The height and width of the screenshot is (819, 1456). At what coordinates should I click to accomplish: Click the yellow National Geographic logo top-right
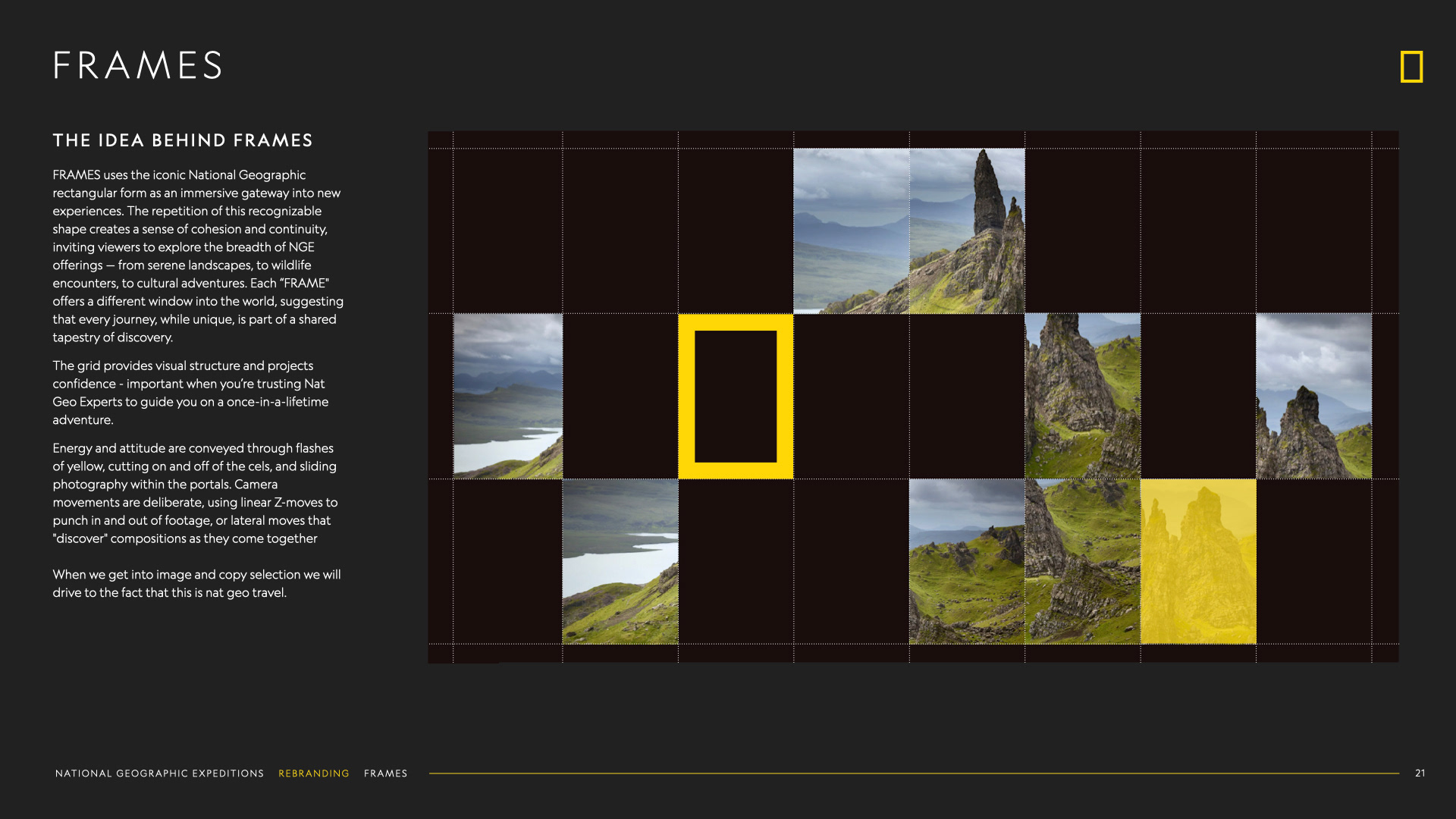(1411, 67)
